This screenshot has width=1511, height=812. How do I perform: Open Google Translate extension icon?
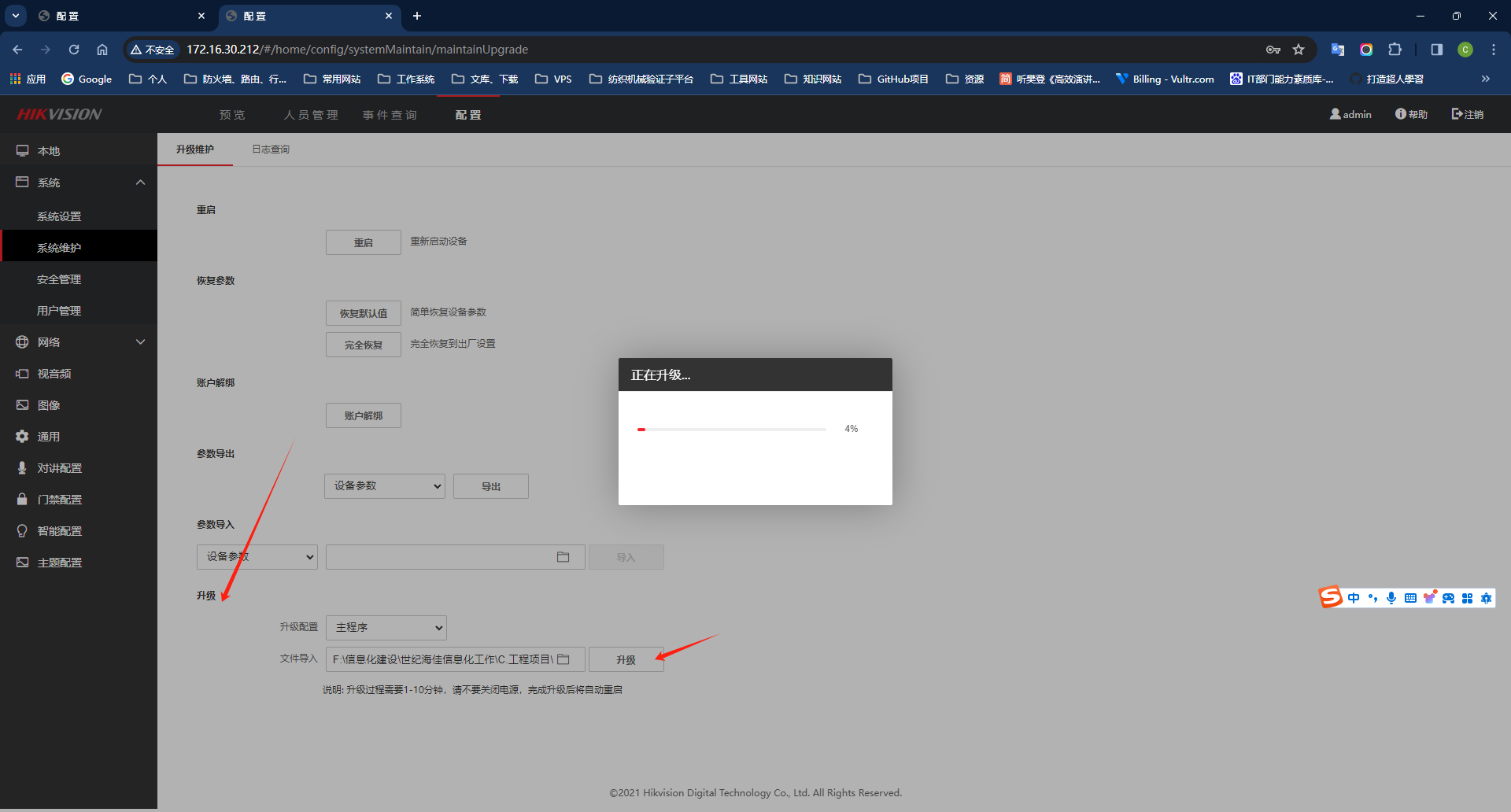pyautogui.click(x=1338, y=50)
